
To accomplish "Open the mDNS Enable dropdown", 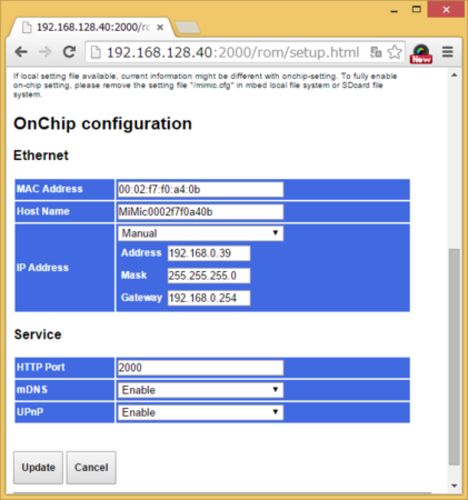I will click(200, 390).
